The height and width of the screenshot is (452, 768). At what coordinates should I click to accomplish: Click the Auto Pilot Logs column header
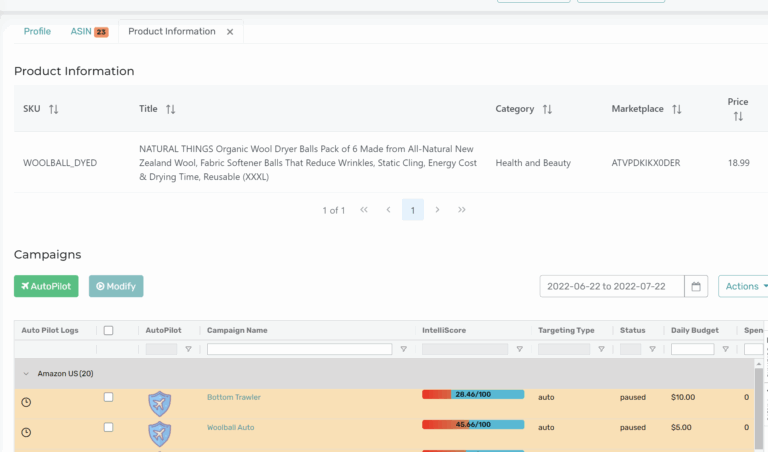(50, 331)
